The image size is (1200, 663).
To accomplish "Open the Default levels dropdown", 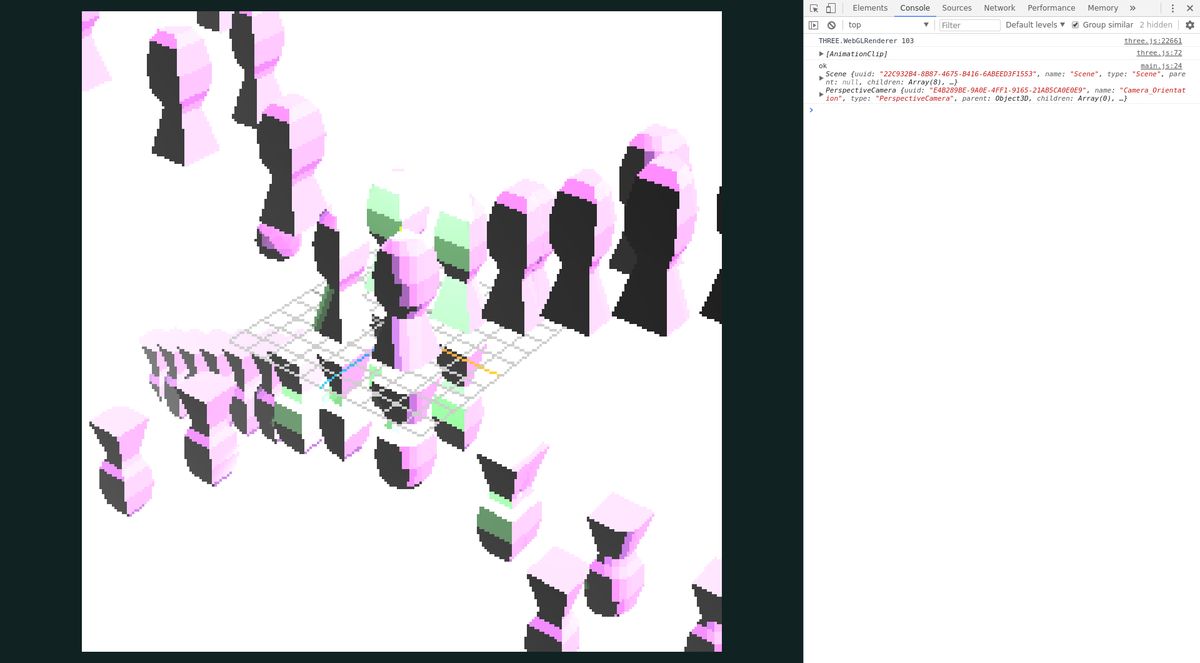I will coord(1035,25).
